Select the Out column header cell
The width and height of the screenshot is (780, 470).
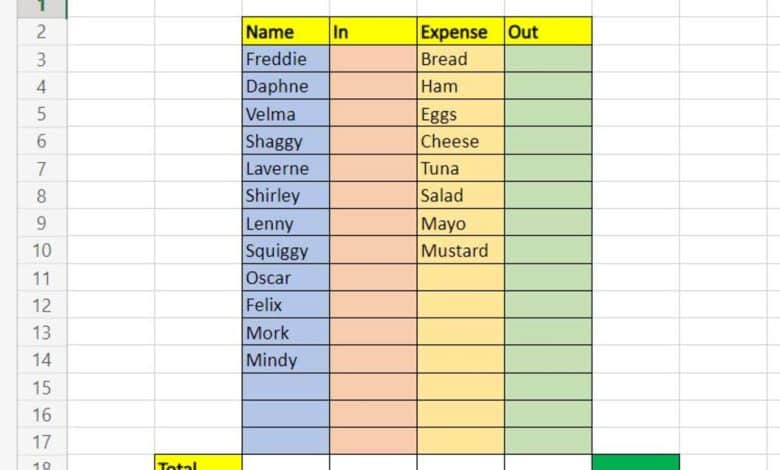[547, 31]
